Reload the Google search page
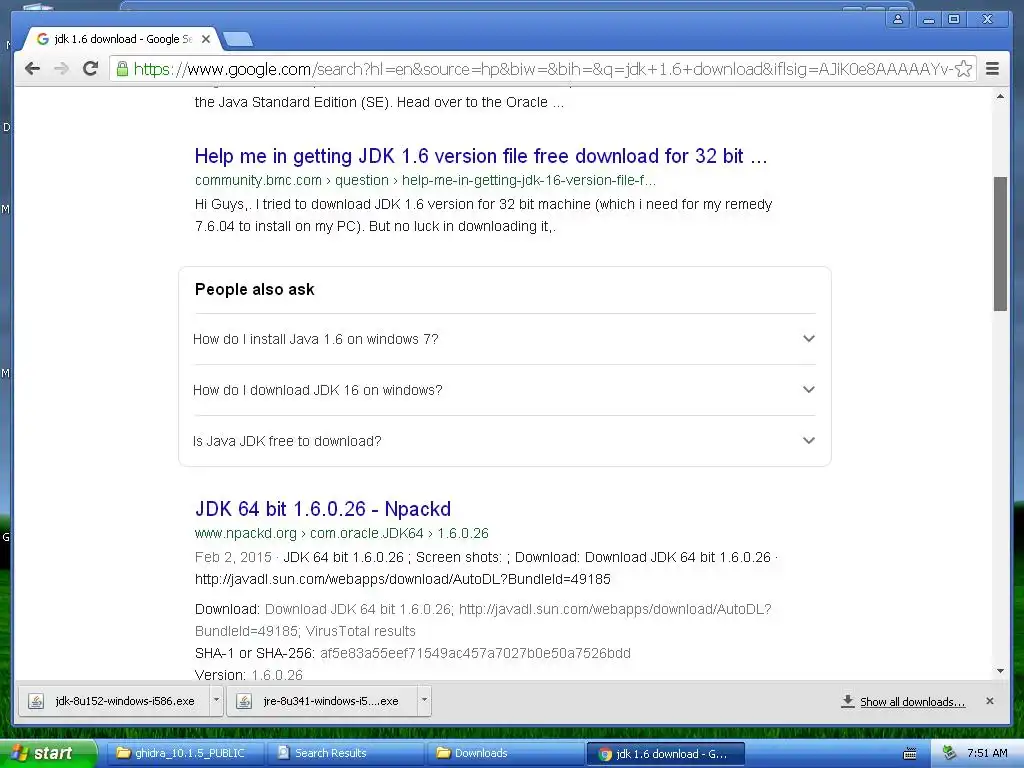 (x=91, y=69)
